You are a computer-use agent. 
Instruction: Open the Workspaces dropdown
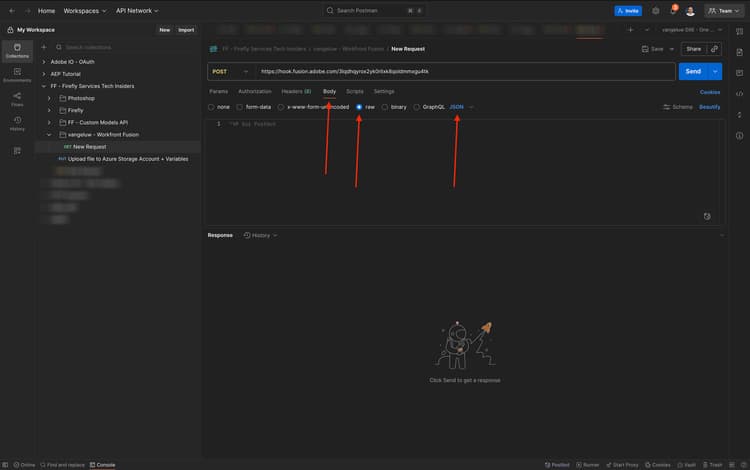coord(85,11)
